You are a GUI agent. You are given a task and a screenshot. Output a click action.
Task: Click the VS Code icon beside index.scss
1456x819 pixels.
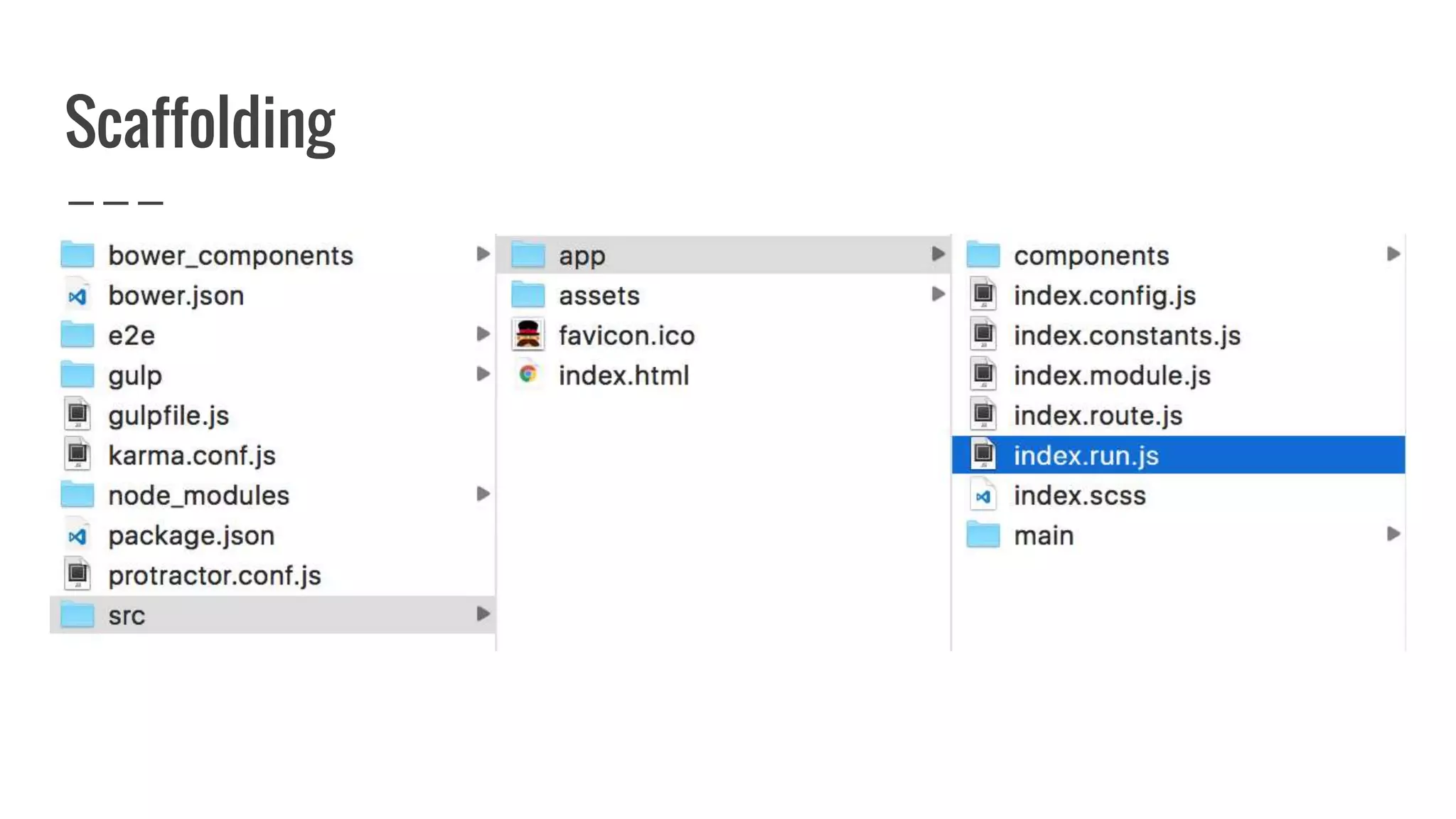coord(983,496)
